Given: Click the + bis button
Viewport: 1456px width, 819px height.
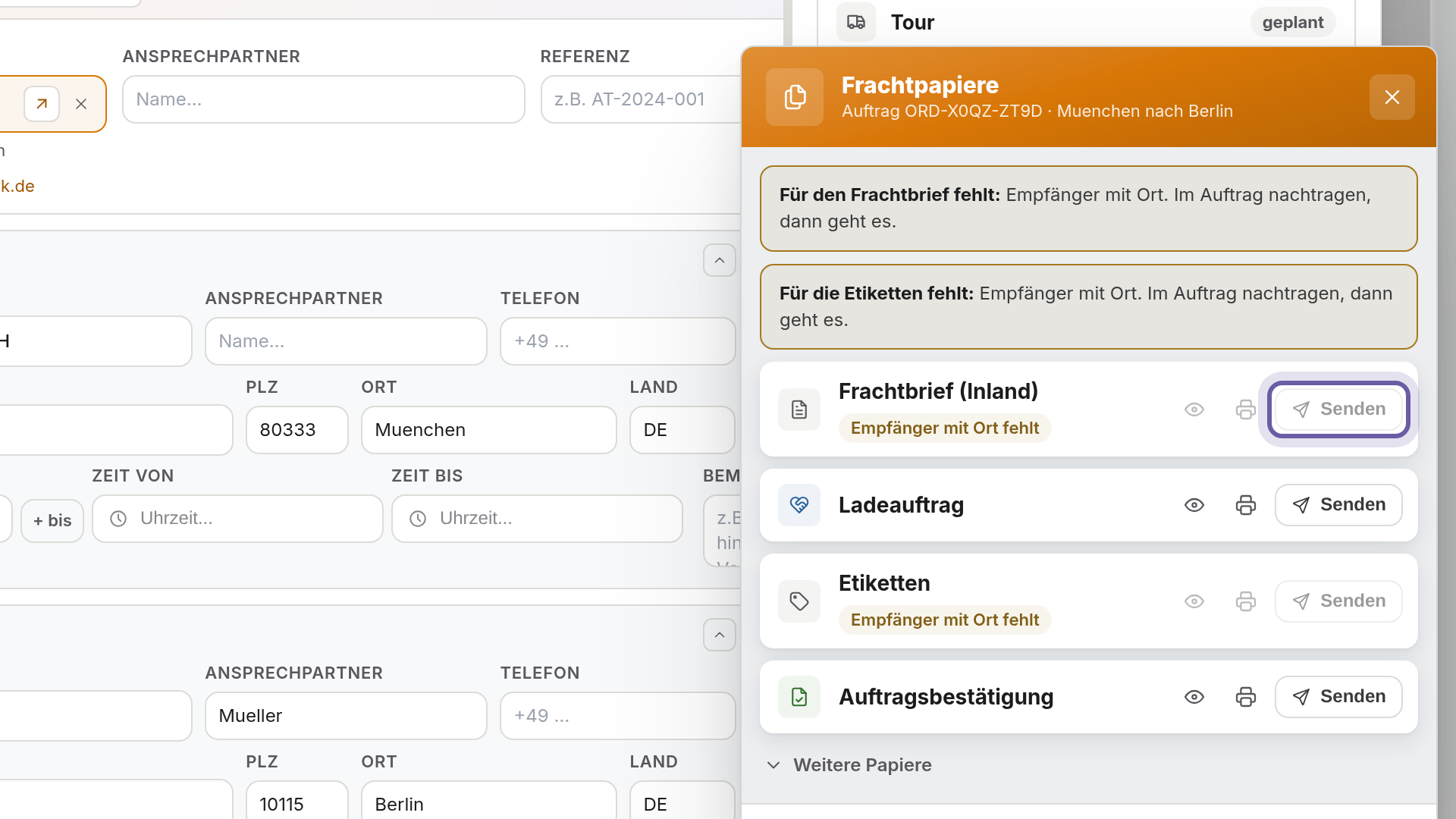Looking at the screenshot, I should pyautogui.click(x=52, y=521).
